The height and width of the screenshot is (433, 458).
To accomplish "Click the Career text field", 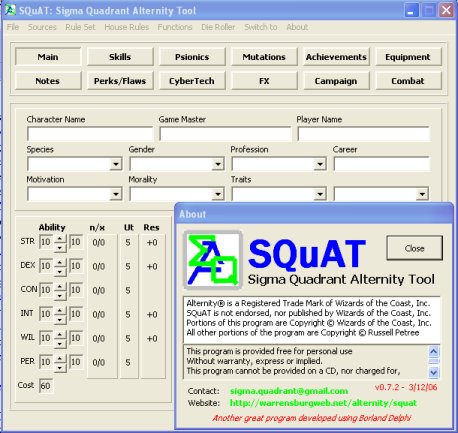I will pyautogui.click(x=381, y=164).
